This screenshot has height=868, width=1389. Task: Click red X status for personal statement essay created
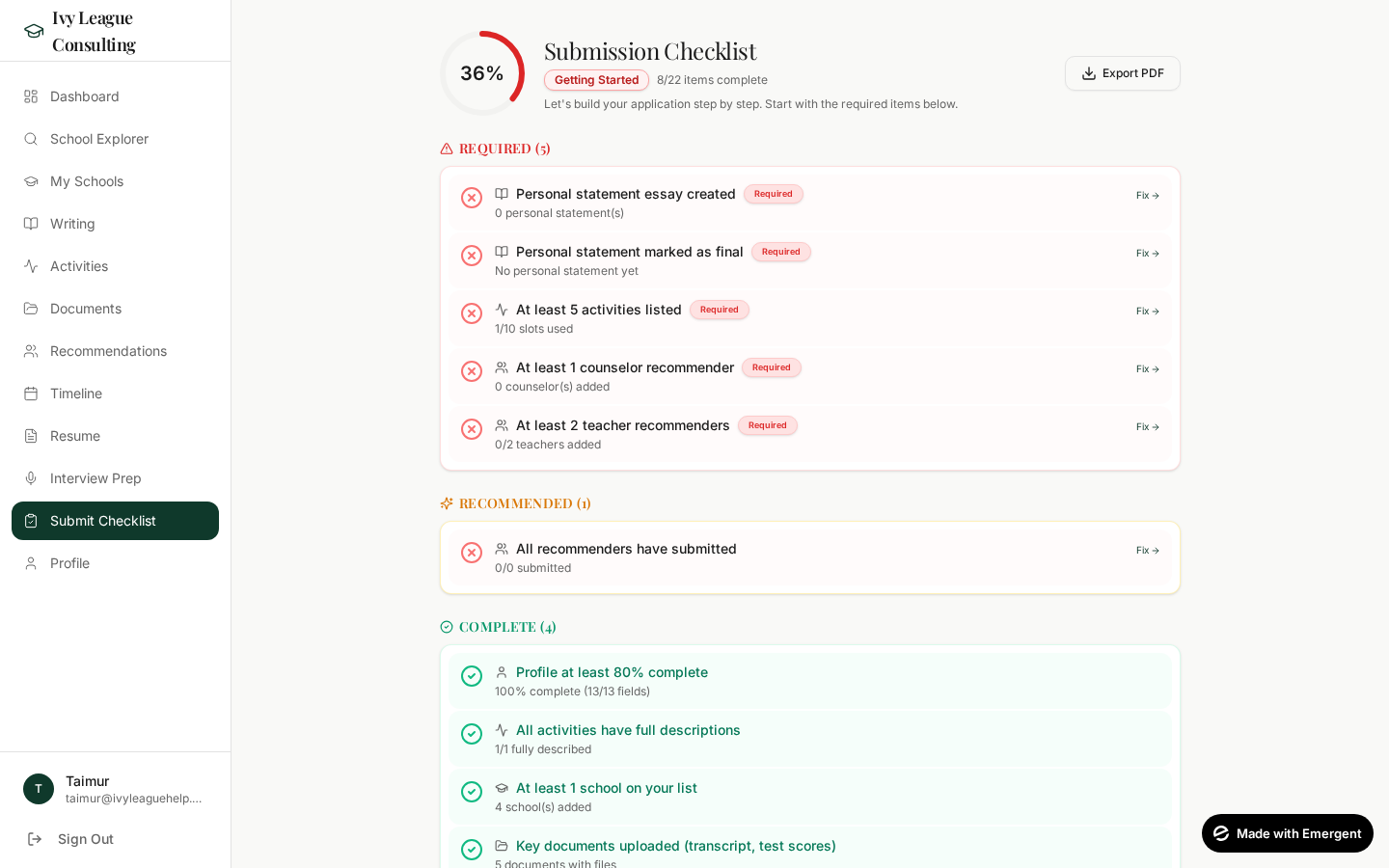(472, 198)
